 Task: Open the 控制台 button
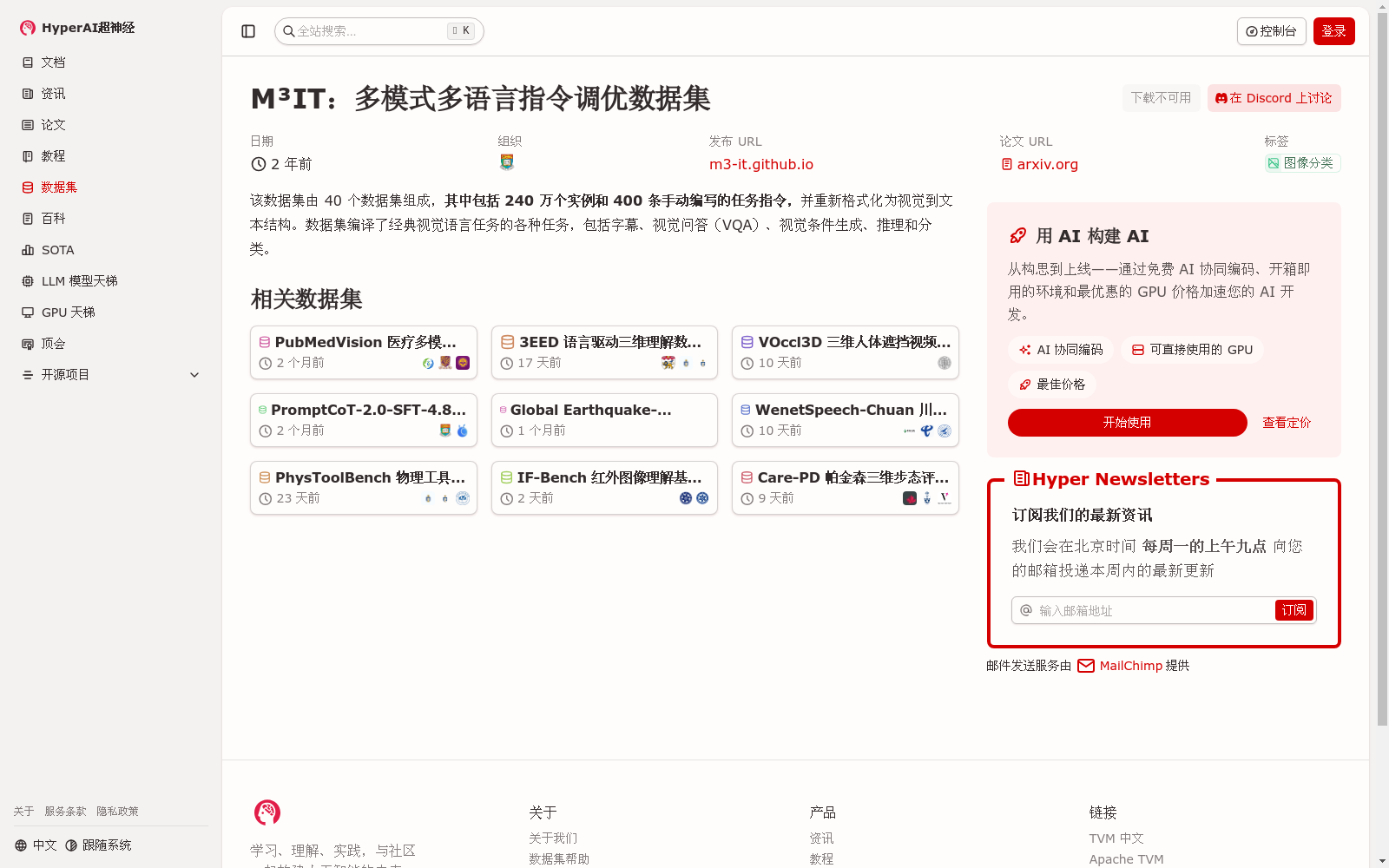pos(1271,31)
